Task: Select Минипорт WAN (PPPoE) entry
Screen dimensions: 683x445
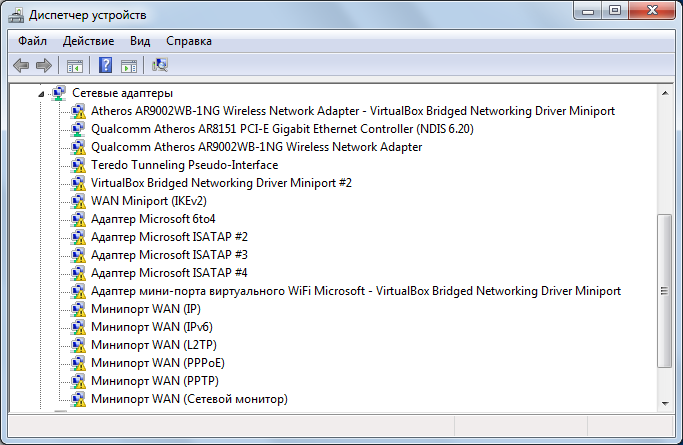Action: tap(158, 363)
